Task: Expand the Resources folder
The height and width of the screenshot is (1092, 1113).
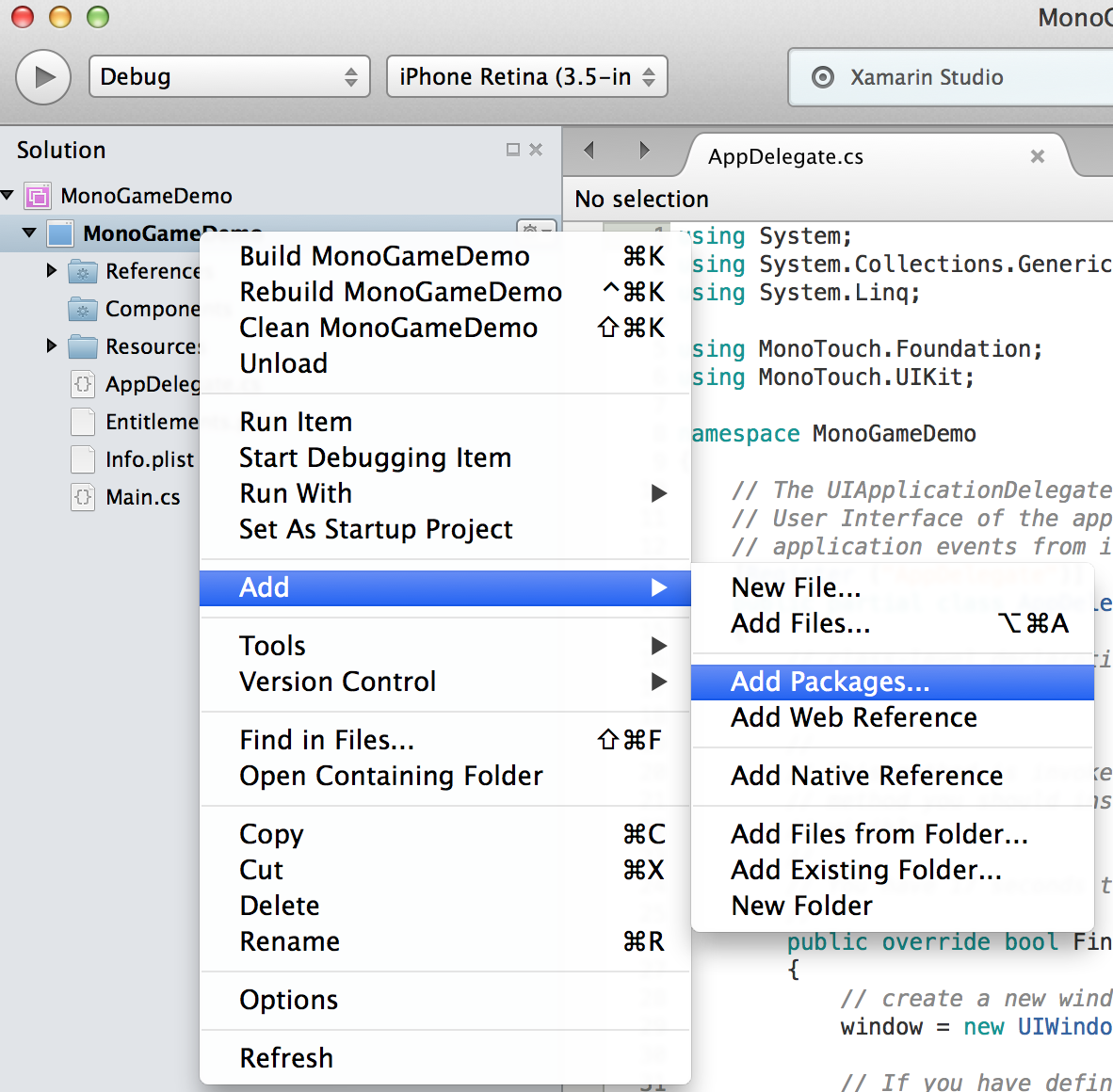Action: tap(51, 345)
